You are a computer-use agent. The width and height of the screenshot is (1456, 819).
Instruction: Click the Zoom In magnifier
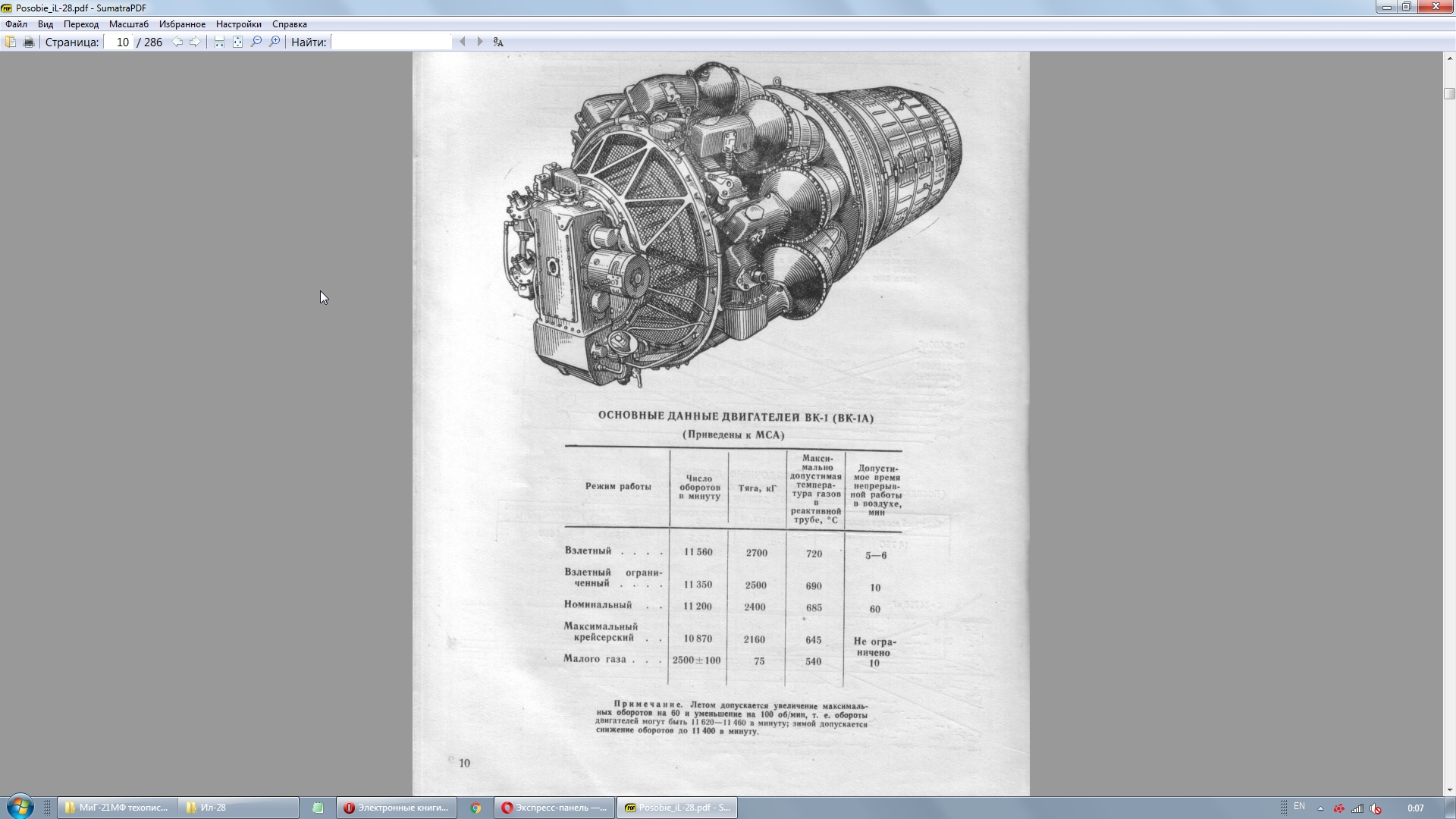pyautogui.click(x=275, y=42)
